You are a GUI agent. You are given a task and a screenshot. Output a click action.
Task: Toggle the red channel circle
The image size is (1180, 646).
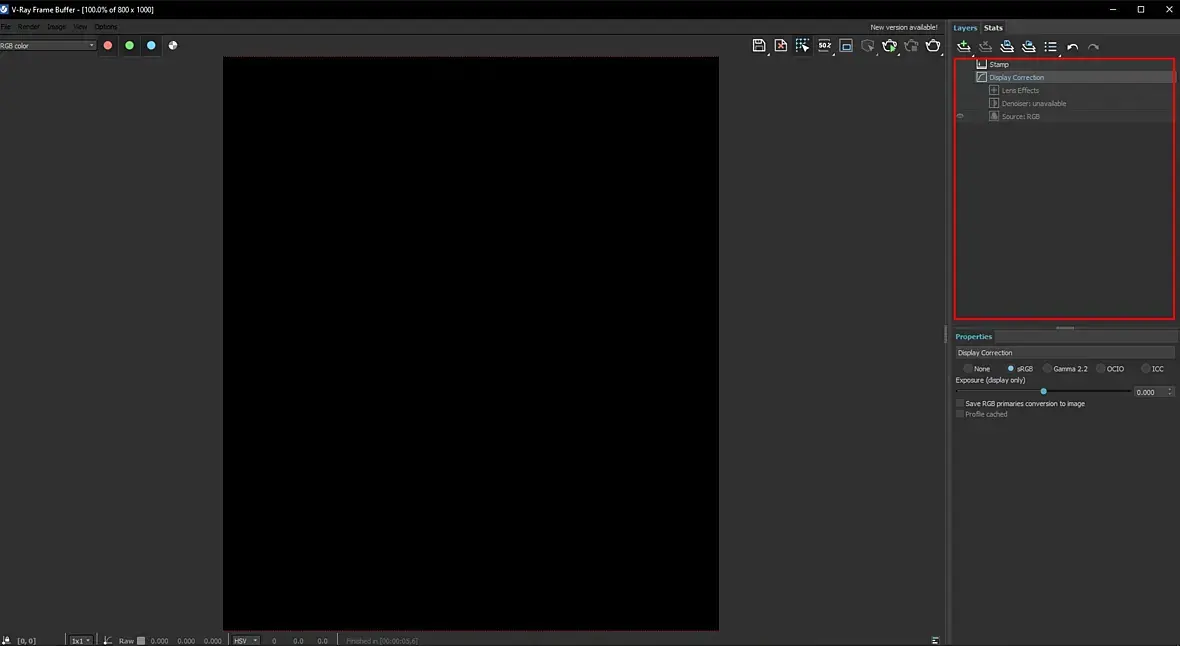[x=108, y=45]
